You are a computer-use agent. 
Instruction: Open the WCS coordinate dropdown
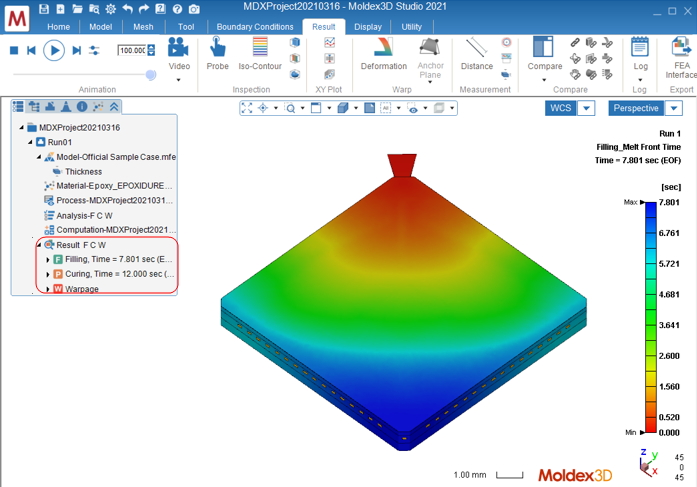pos(586,108)
